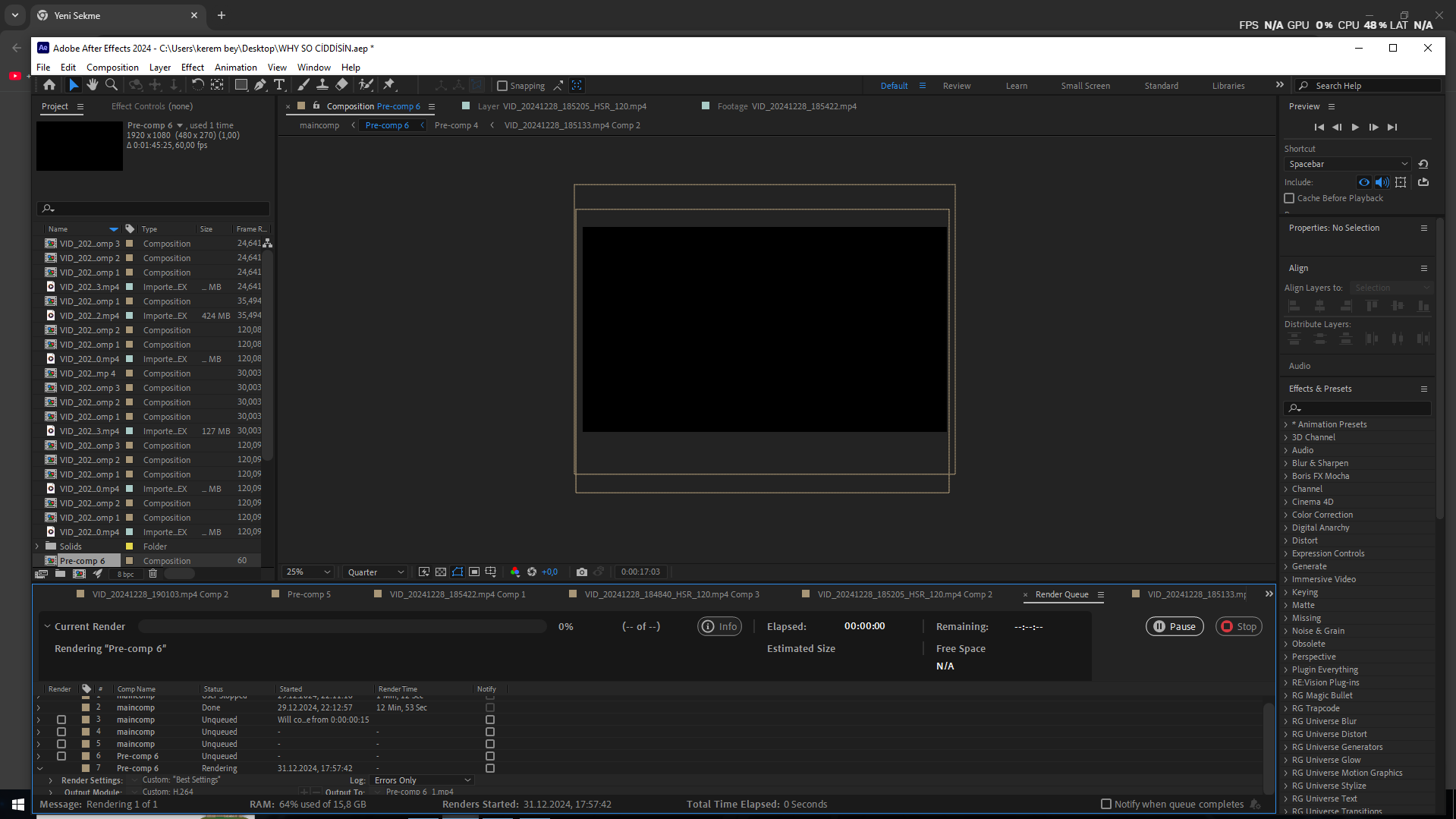Image resolution: width=1456 pixels, height=819 pixels.
Task: Click the 8 bpc color depth button
Action: pos(125,574)
